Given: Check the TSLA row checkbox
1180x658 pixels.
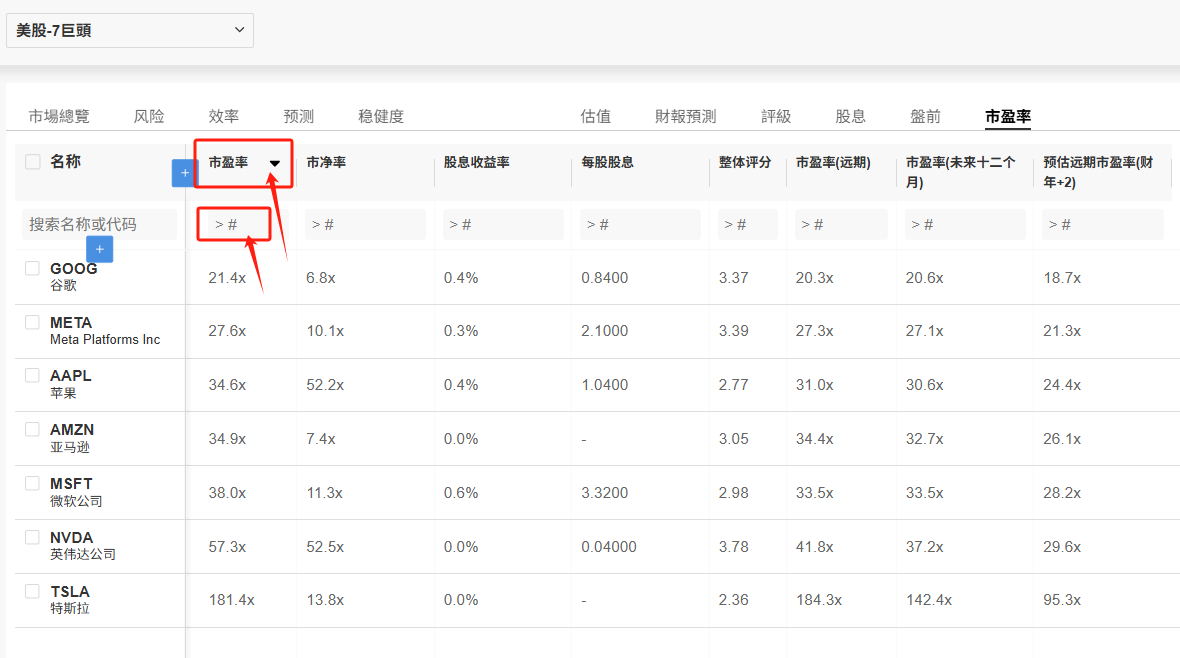Looking at the screenshot, I should coord(32,591).
